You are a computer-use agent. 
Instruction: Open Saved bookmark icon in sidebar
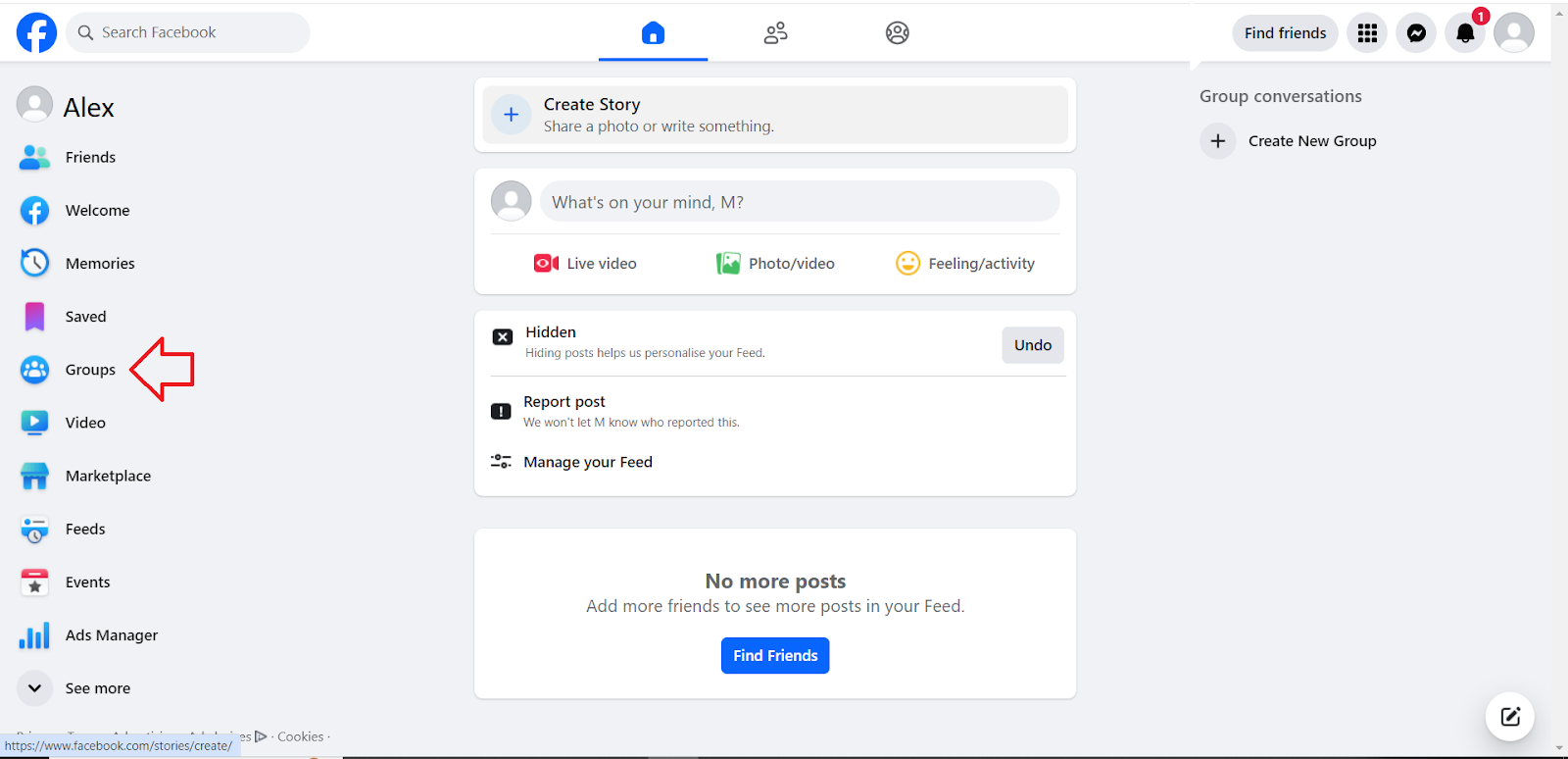point(34,316)
